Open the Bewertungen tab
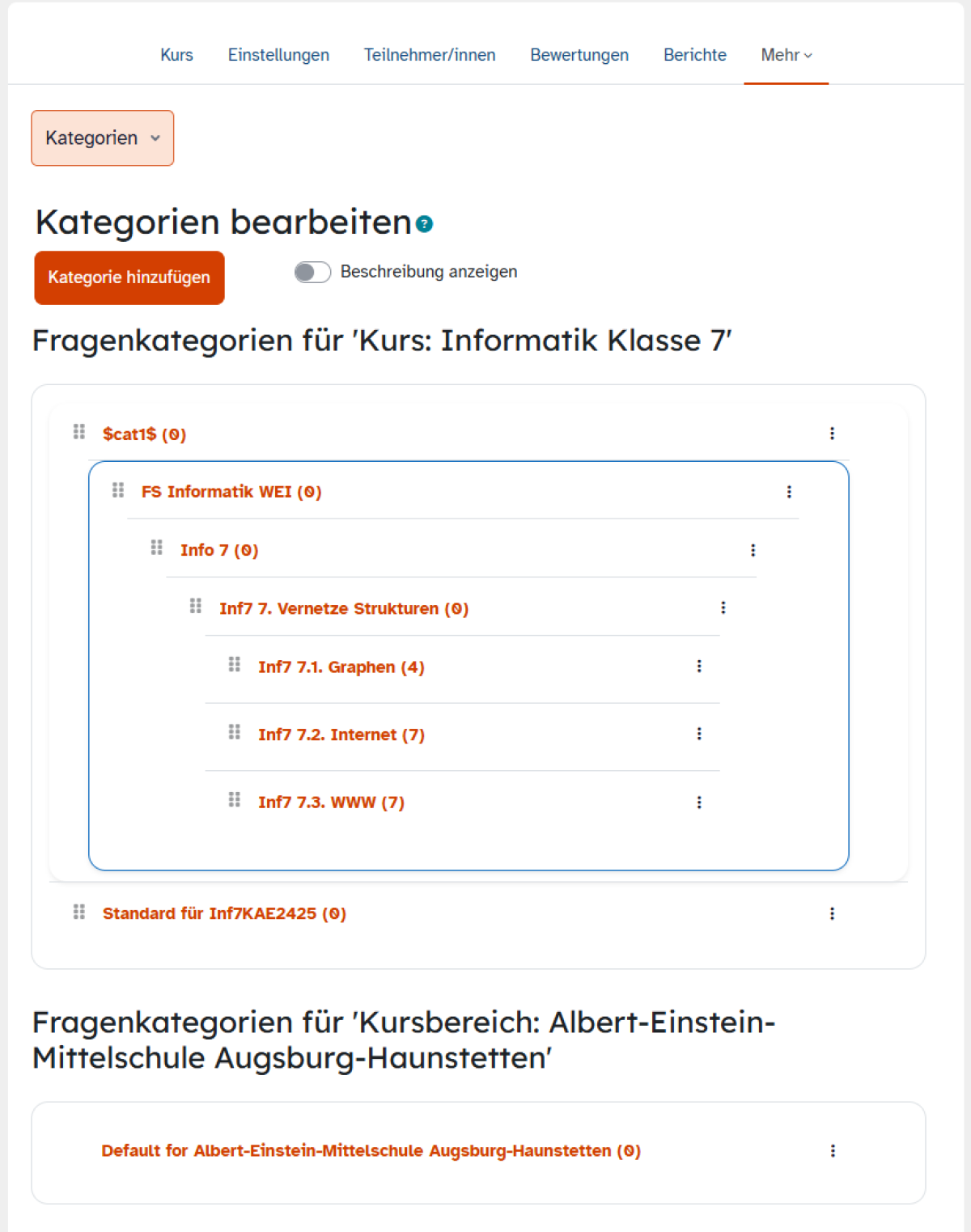This screenshot has height=1232, width=971. click(x=579, y=55)
